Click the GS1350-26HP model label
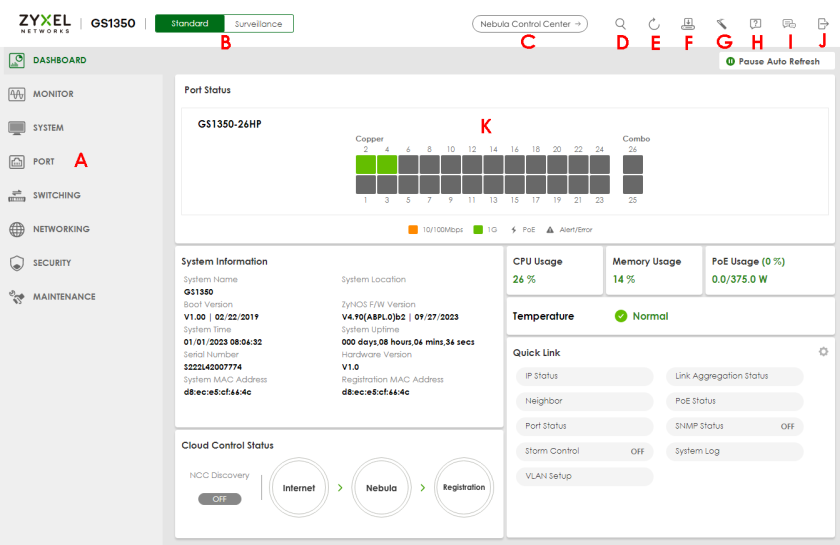Screen dimensions: 840x545 (x=230, y=124)
